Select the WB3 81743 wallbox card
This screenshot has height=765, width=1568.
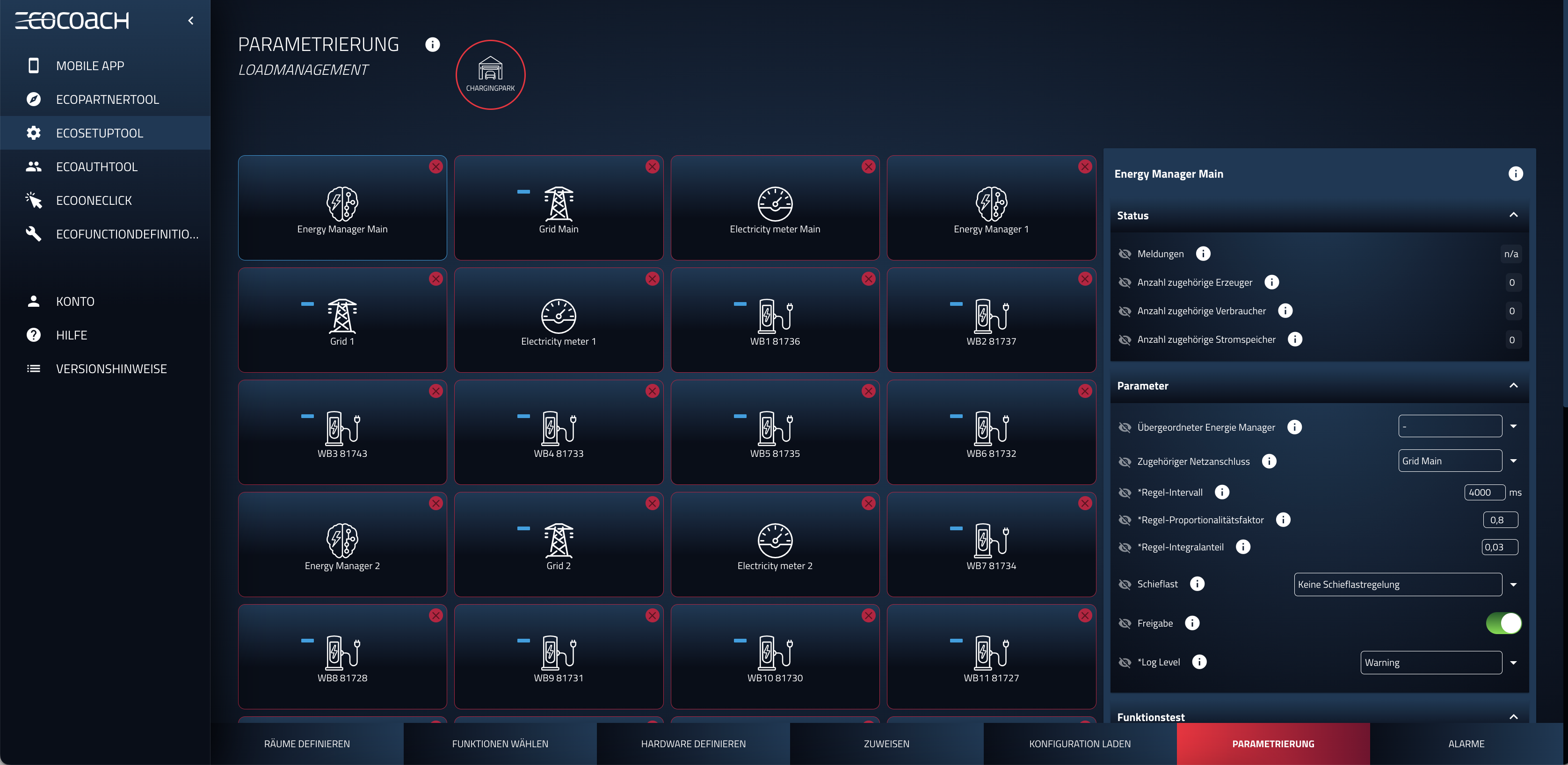click(342, 432)
